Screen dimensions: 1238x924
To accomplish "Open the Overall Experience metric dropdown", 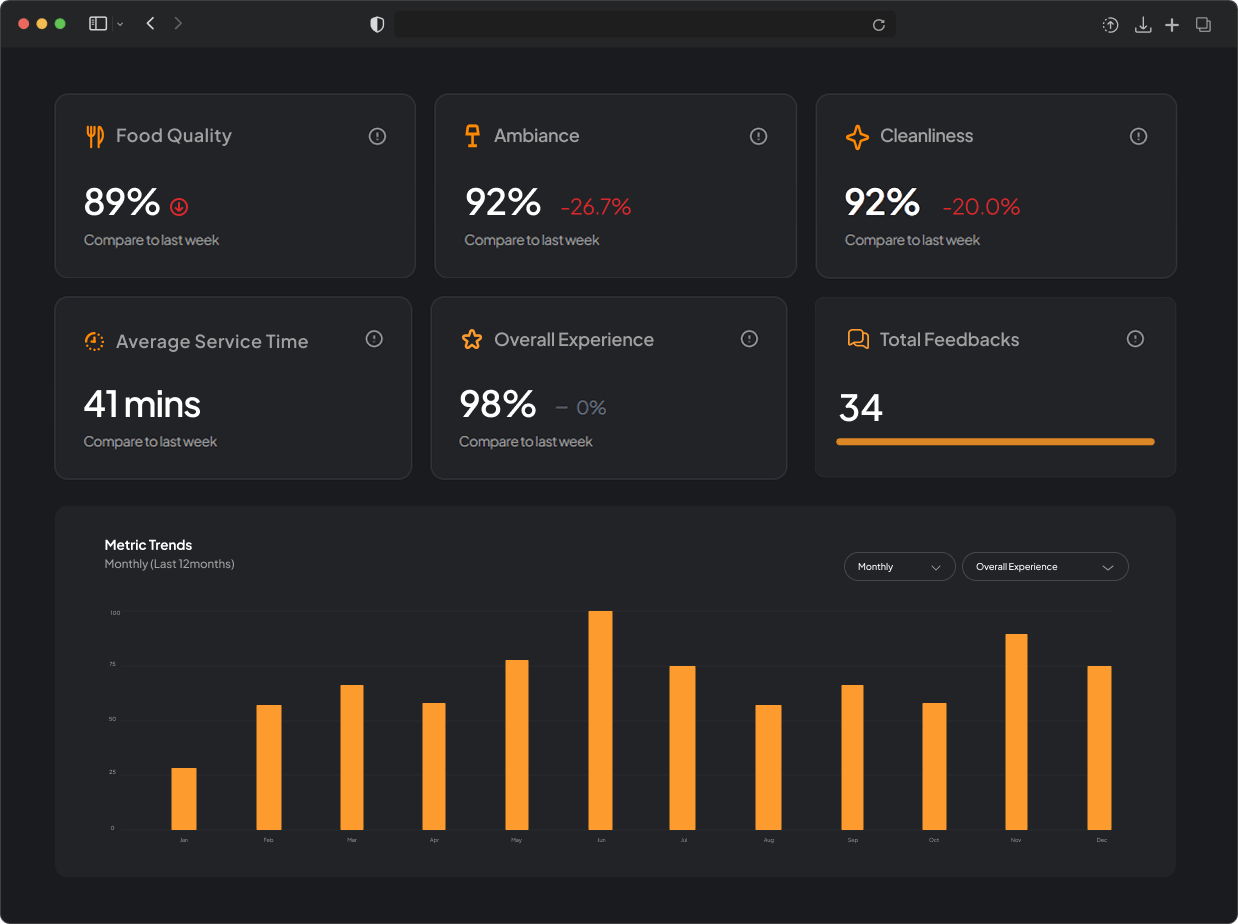I will pos(1045,566).
